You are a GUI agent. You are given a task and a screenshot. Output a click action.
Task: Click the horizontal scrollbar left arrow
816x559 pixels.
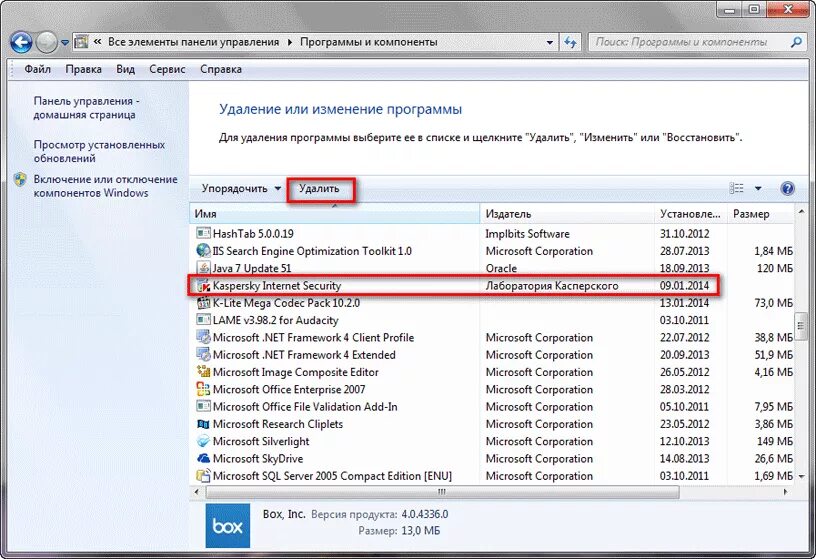point(197,492)
